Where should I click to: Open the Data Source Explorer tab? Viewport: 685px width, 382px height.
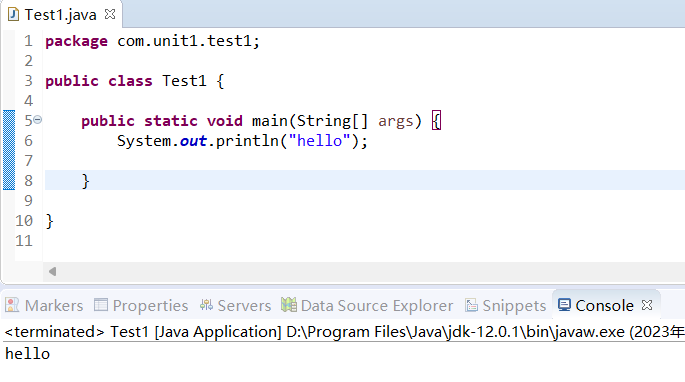coord(367,305)
